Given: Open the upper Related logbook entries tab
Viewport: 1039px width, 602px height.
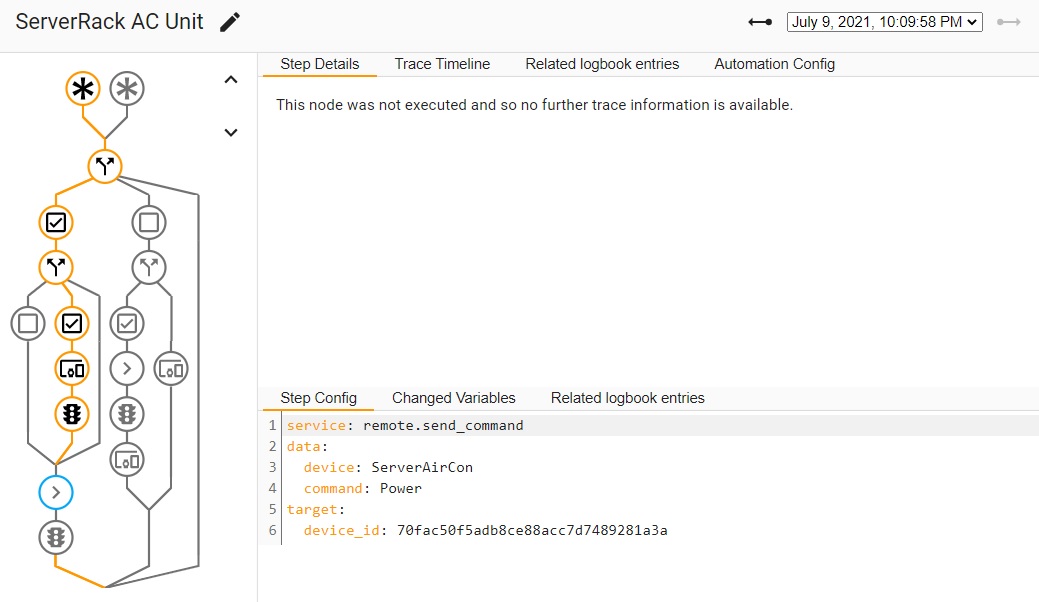Looking at the screenshot, I should (x=602, y=64).
